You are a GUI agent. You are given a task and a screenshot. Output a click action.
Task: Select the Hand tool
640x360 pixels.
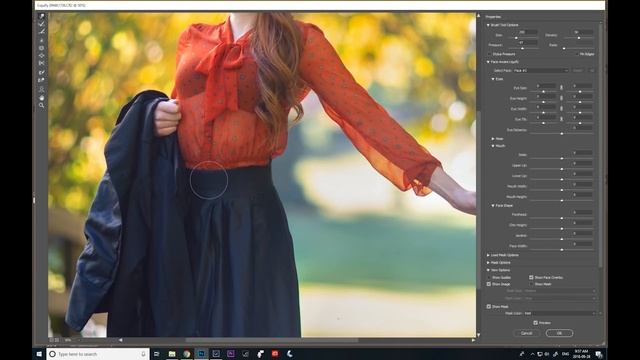[41, 98]
